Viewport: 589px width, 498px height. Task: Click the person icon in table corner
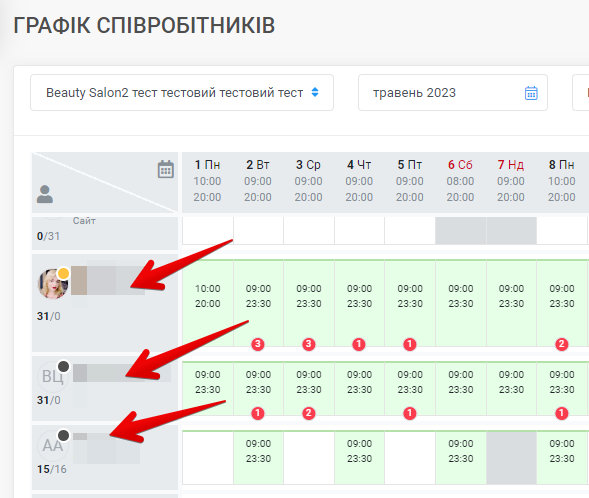(45, 194)
